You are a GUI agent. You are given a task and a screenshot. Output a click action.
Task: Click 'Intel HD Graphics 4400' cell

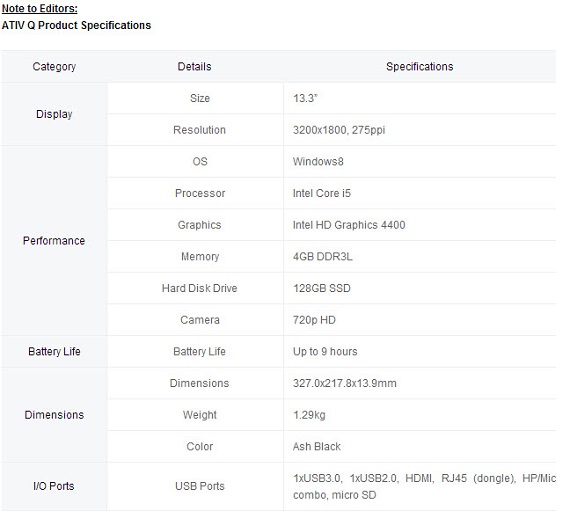click(420, 225)
